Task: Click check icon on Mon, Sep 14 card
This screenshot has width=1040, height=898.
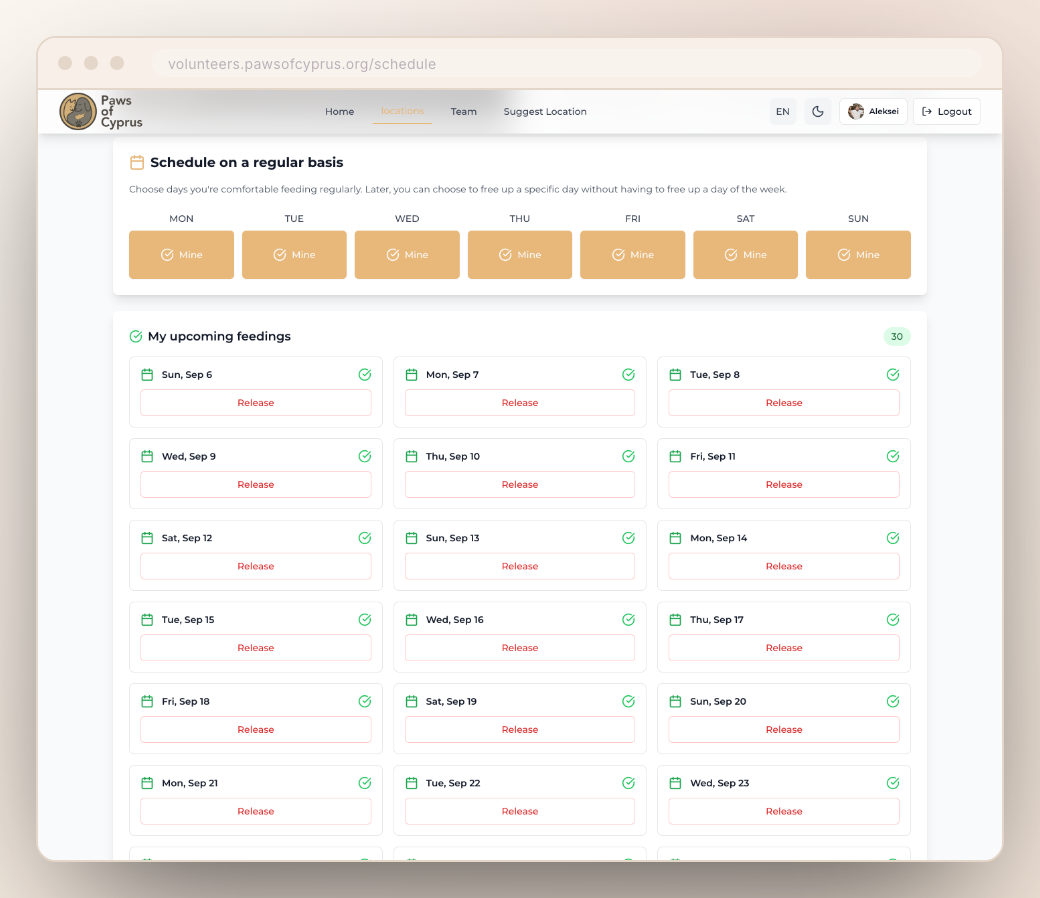Action: click(x=893, y=538)
